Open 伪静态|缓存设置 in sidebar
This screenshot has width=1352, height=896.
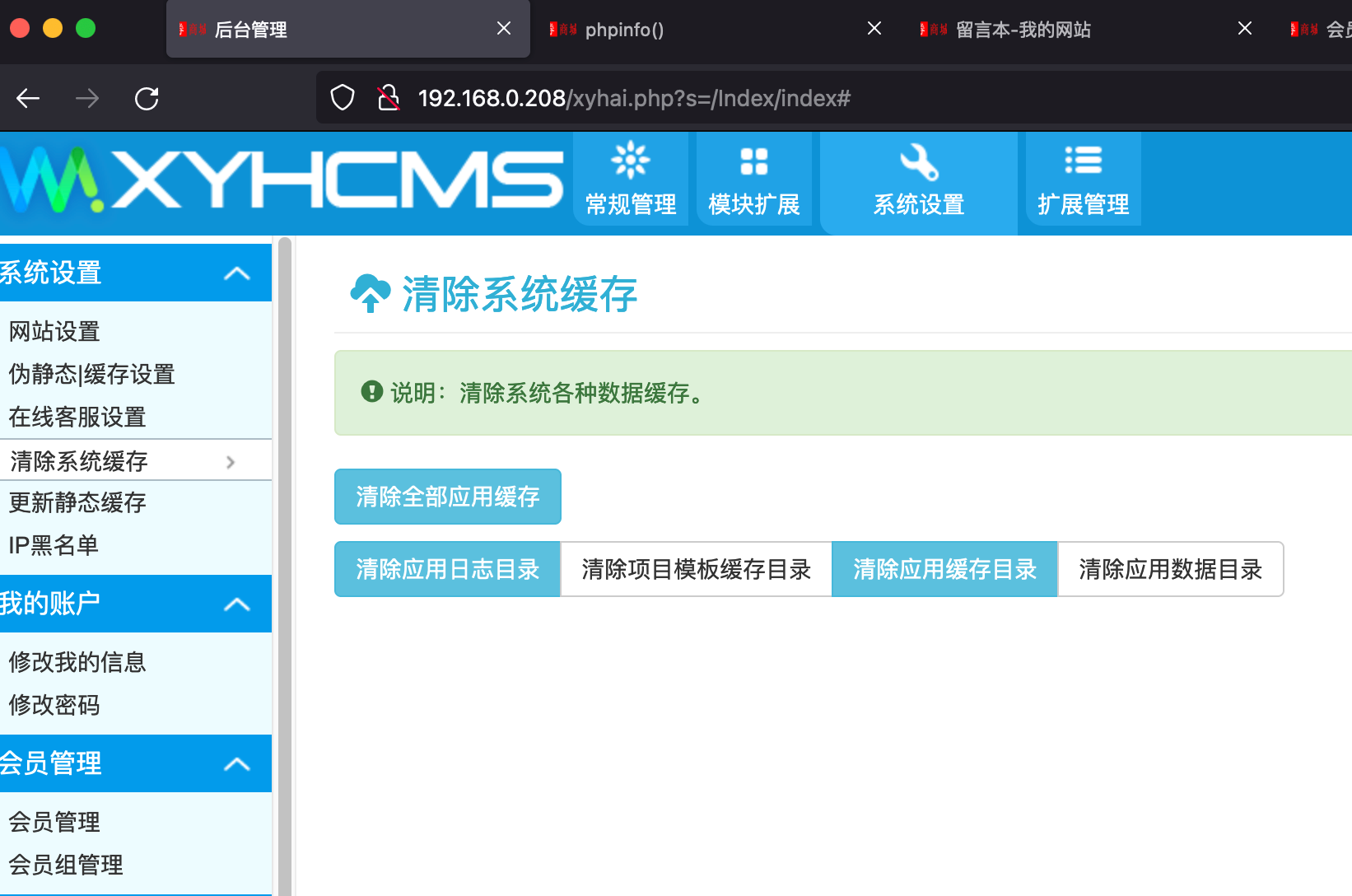click(x=92, y=375)
